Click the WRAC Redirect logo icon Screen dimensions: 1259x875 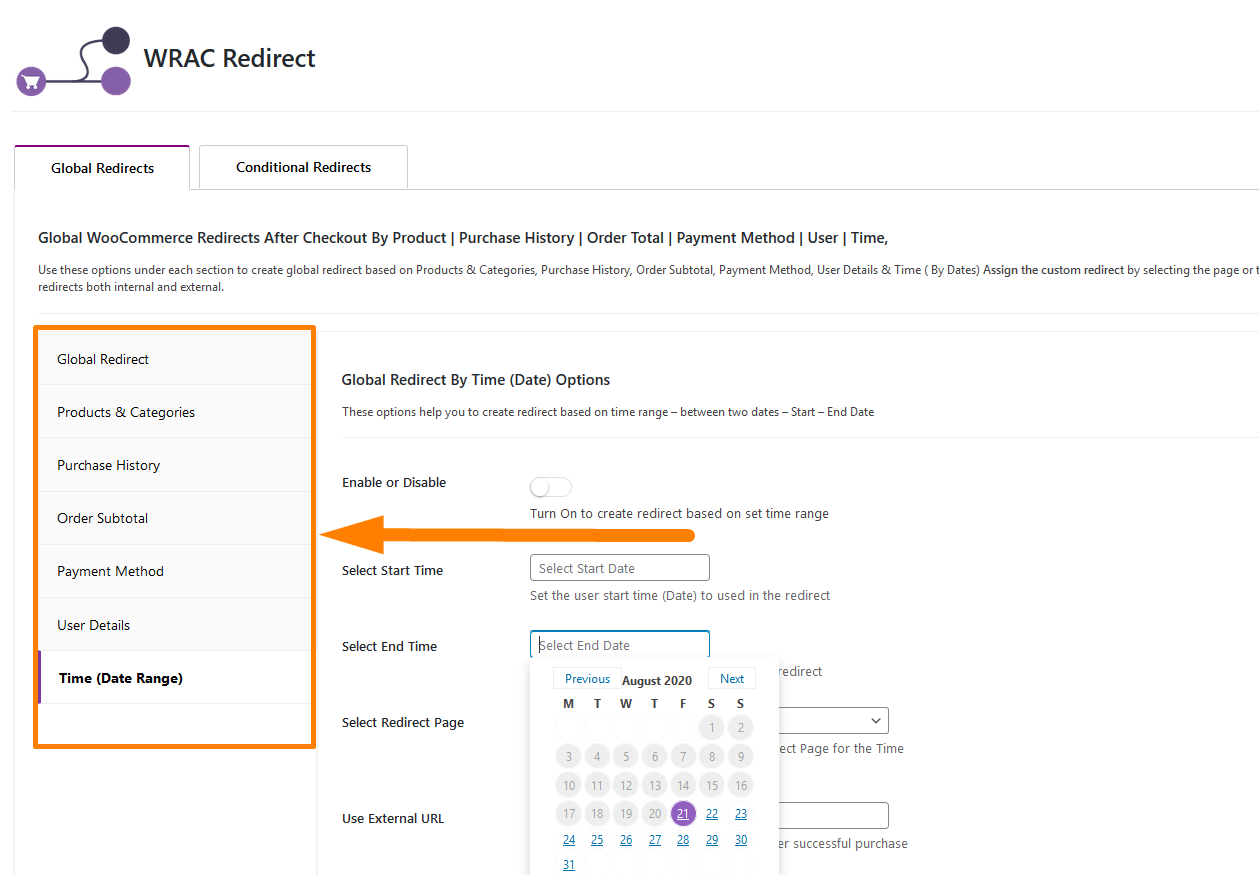[74, 62]
